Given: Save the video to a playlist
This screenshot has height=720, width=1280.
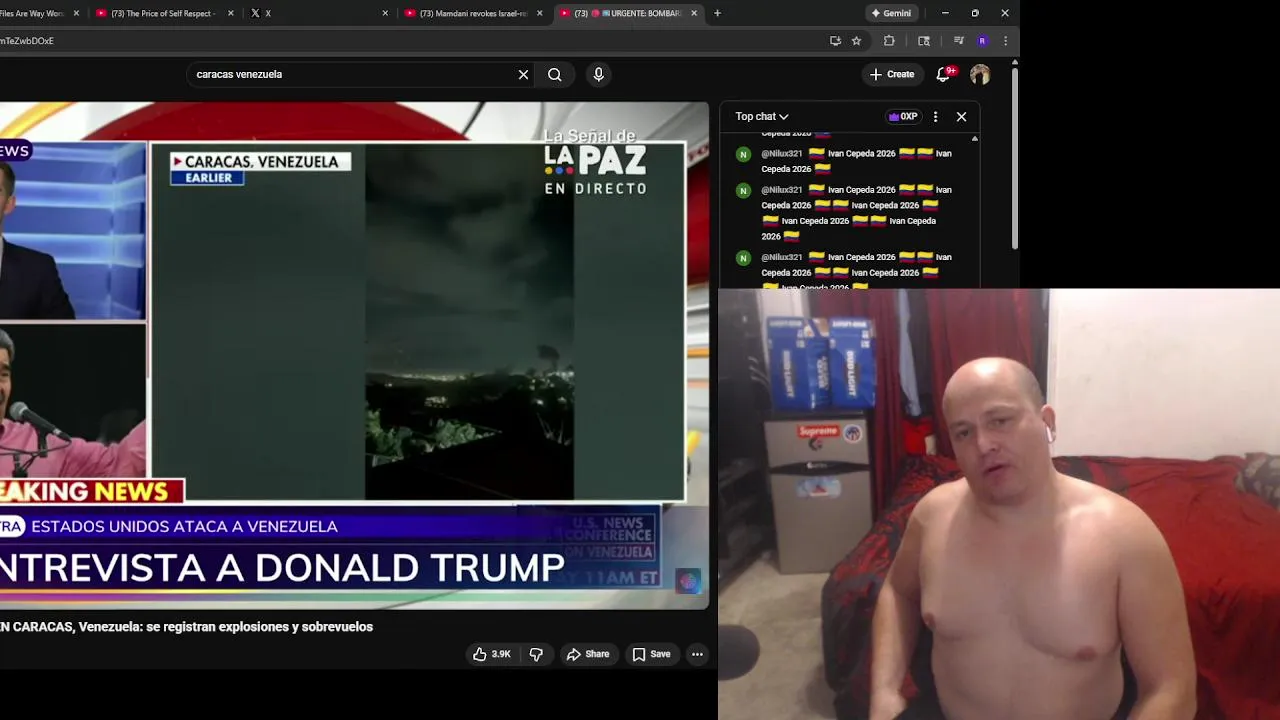Looking at the screenshot, I should pyautogui.click(x=651, y=654).
